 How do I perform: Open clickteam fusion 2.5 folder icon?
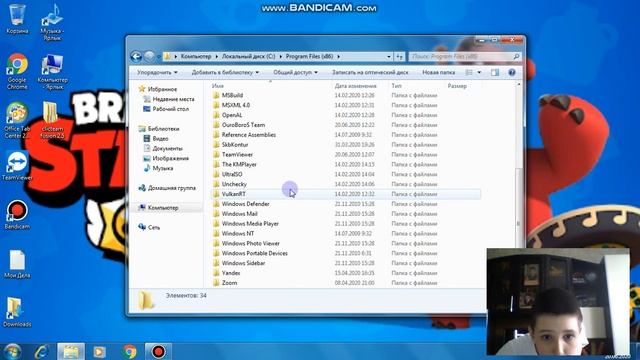[52, 120]
